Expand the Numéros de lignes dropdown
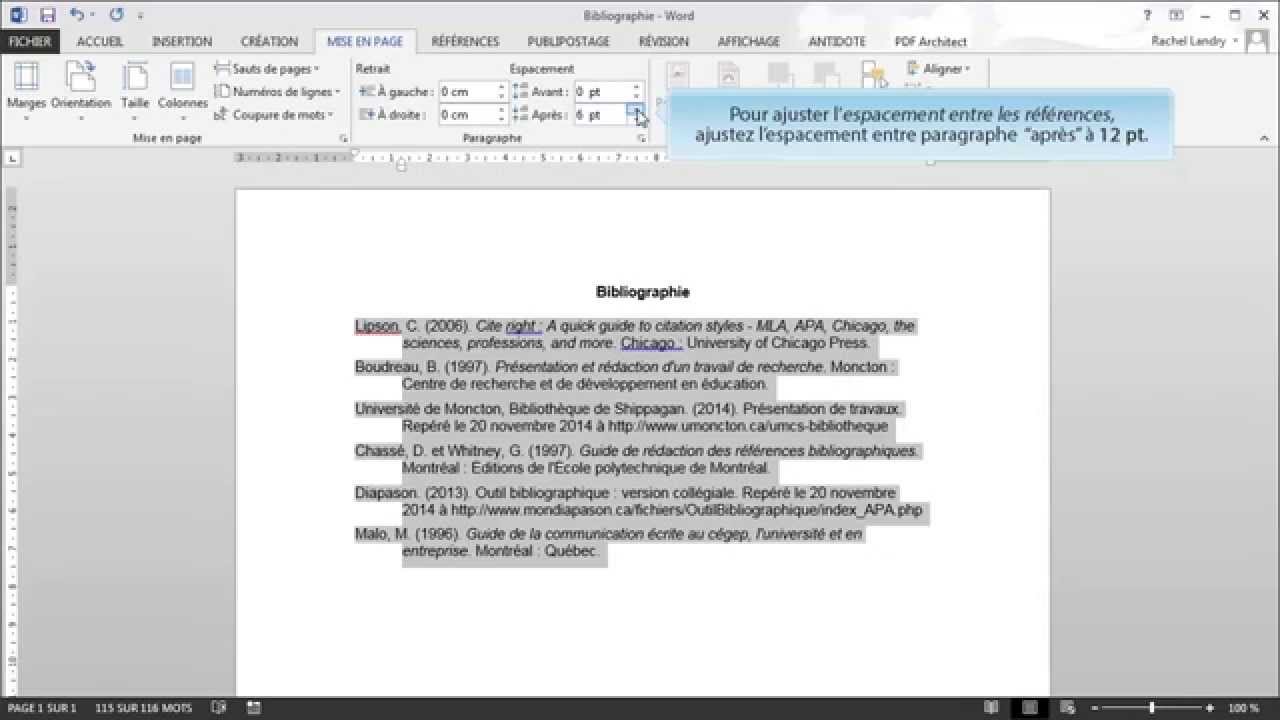The height and width of the screenshot is (720, 1280). coord(277,92)
